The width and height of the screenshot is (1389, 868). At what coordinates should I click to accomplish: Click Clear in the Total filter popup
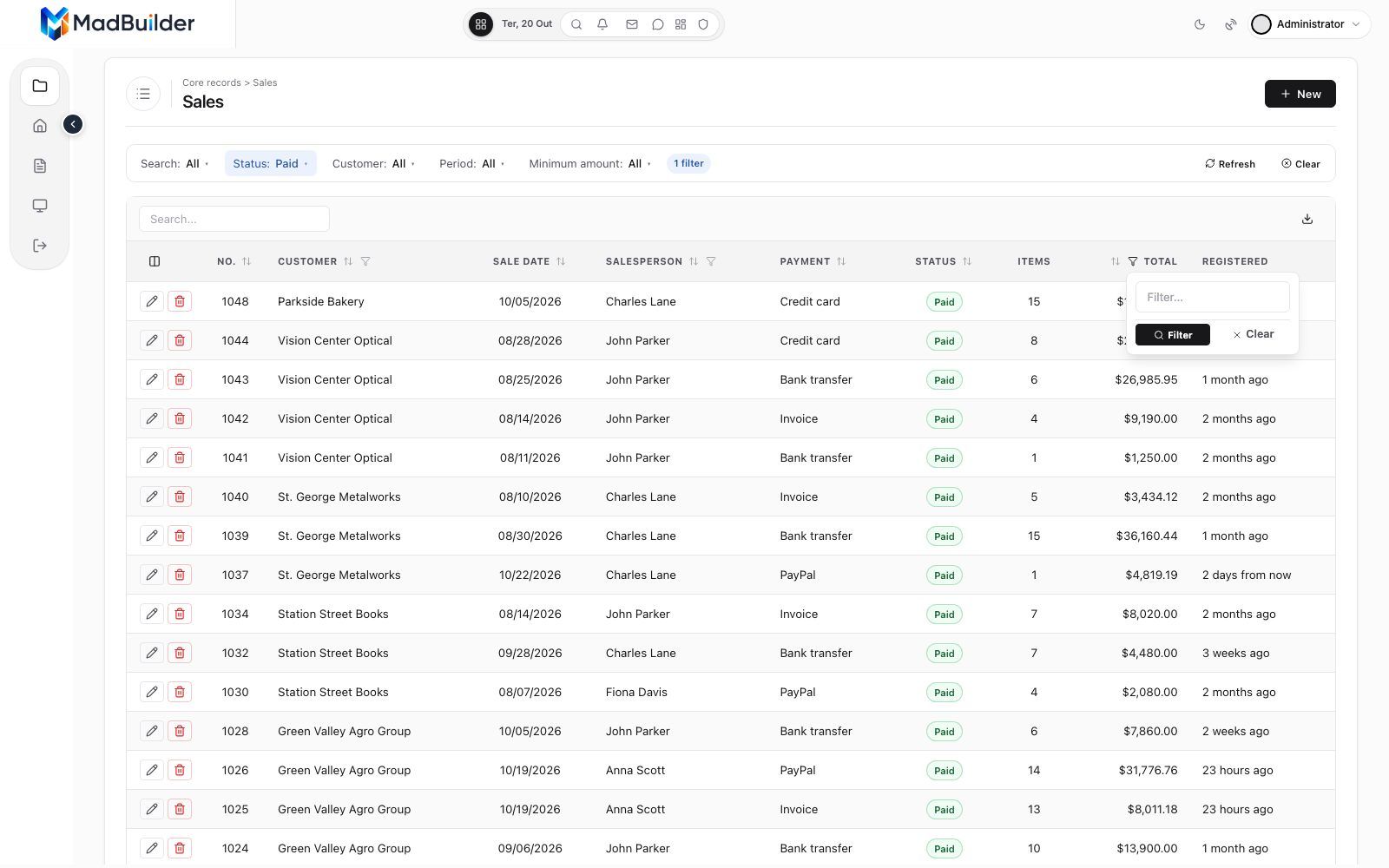coord(1254,334)
